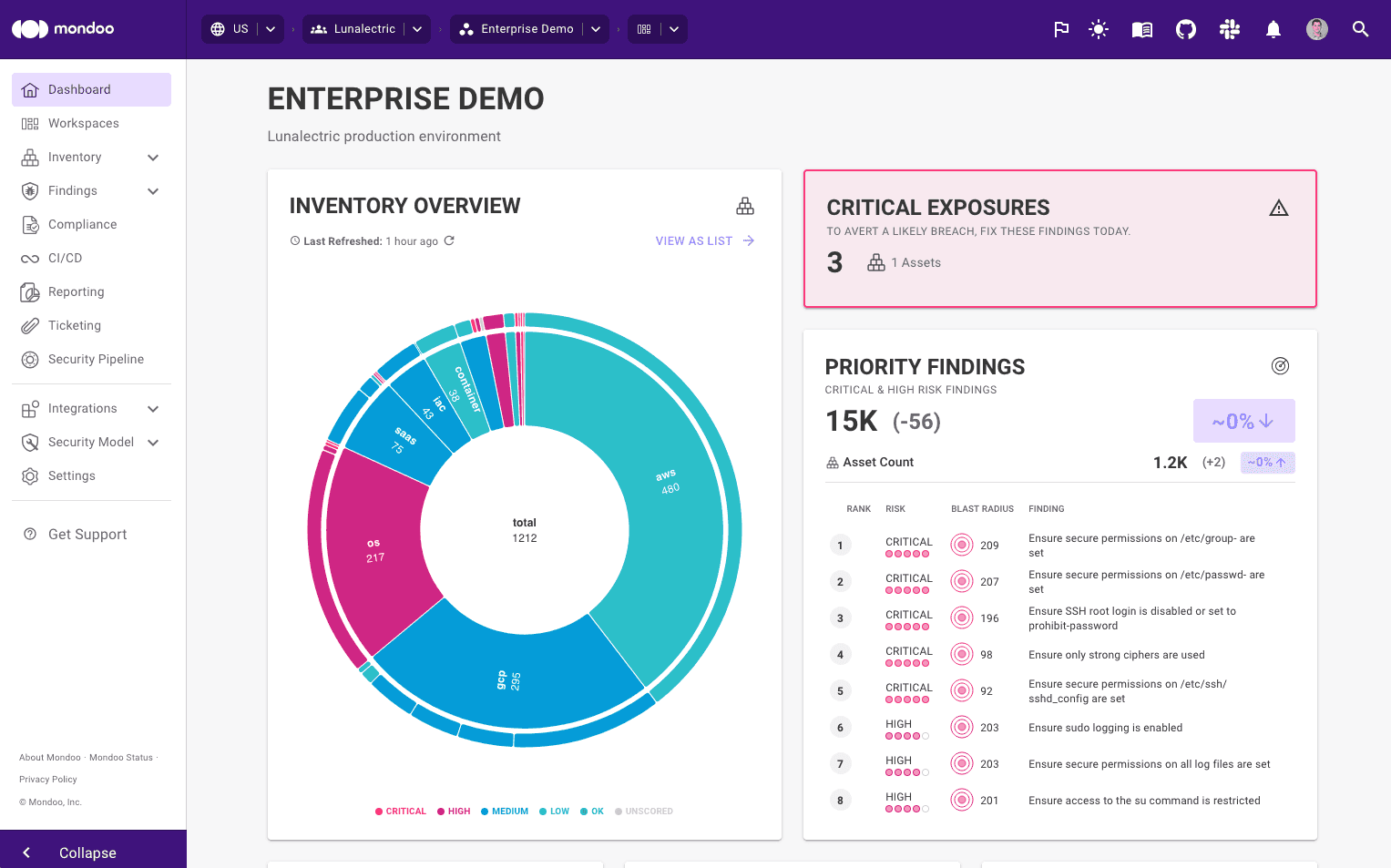Refresh Inventory Overview with the circular arrow icon
The width and height of the screenshot is (1391, 868).
[x=449, y=240]
